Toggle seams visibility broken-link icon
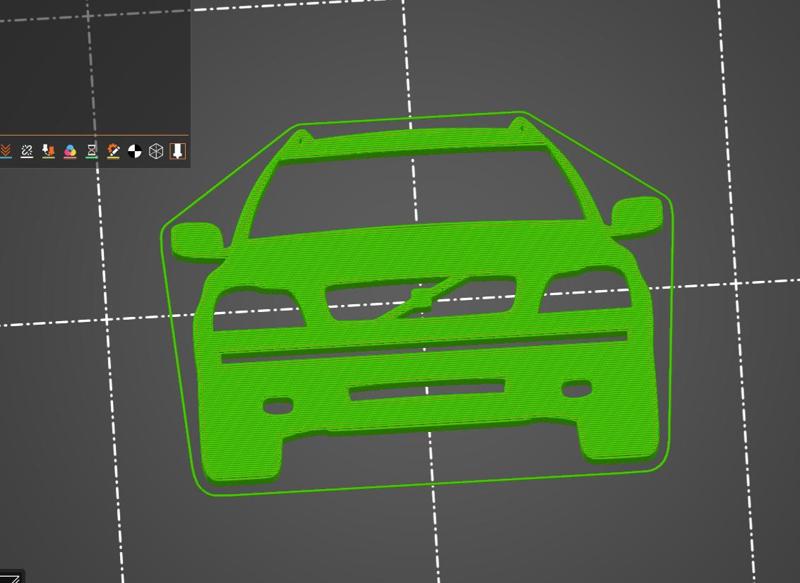The height and width of the screenshot is (583, 800). pos(27,151)
